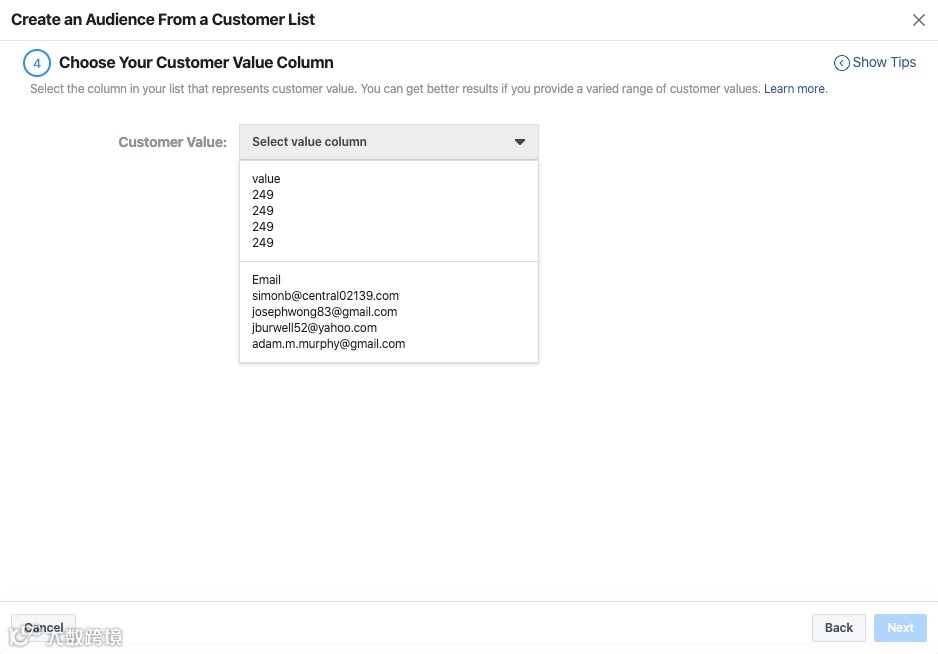
Task: Choose the "value" column option
Action: tap(266, 179)
